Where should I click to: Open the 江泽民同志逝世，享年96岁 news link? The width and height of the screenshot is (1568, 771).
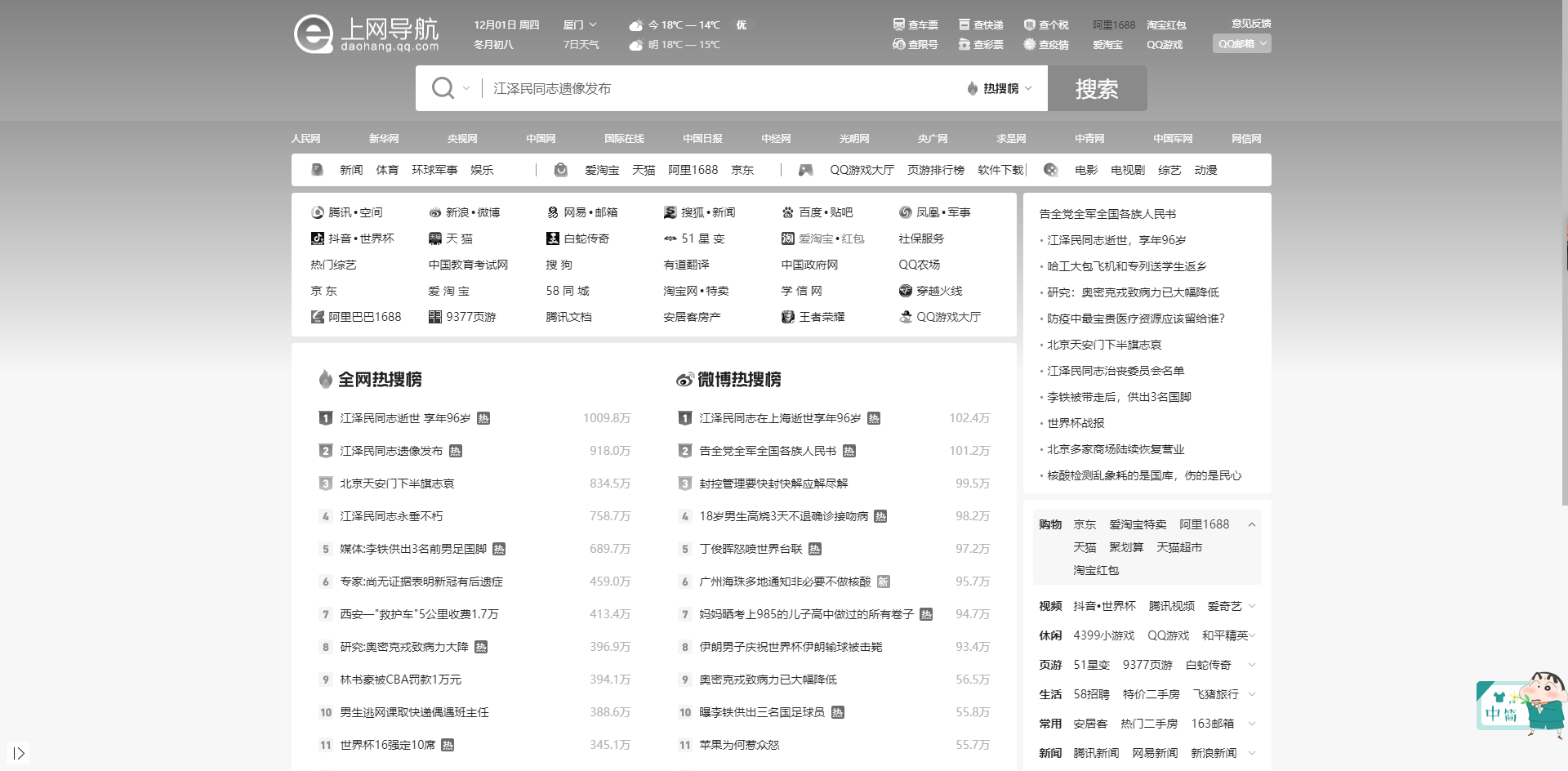1115,240
